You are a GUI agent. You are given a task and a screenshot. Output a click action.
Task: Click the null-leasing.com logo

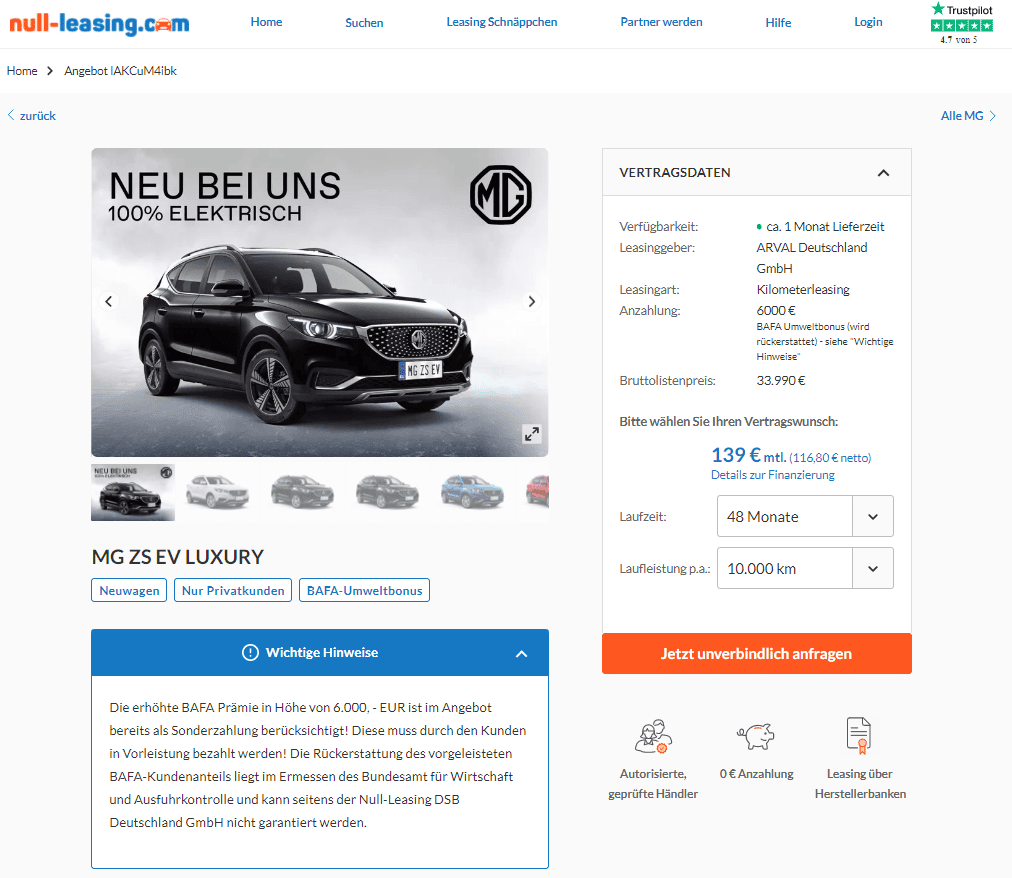(99, 24)
